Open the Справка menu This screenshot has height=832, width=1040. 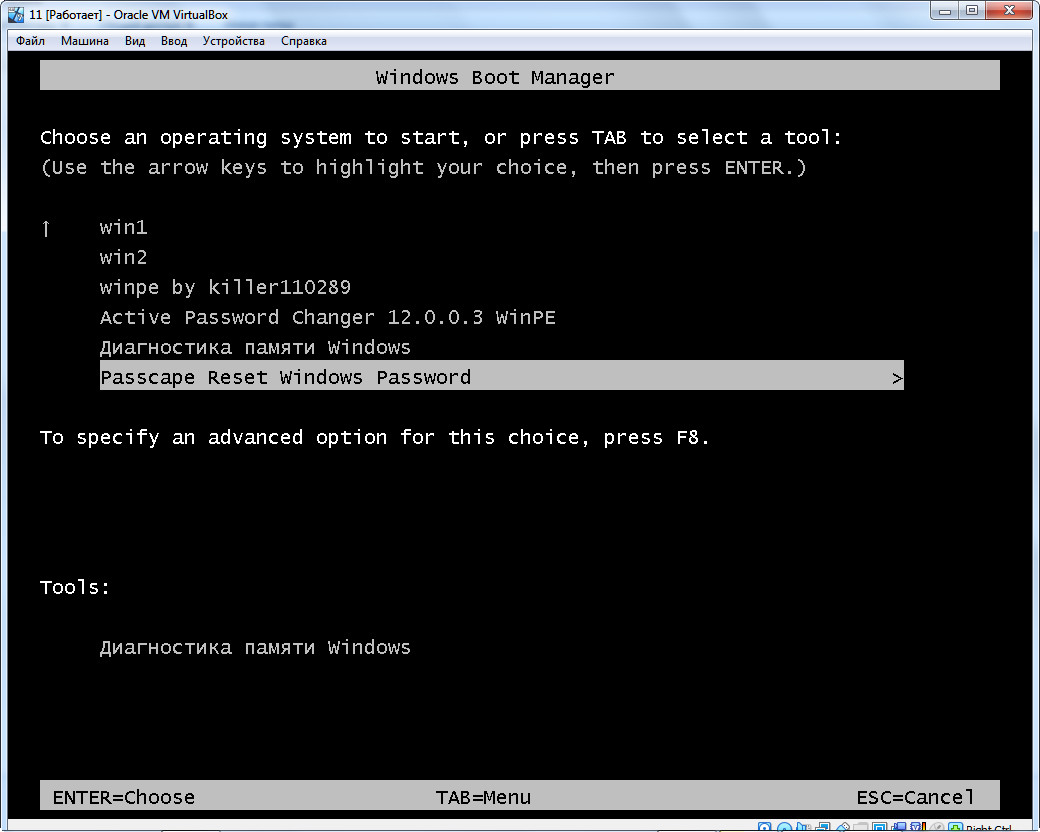pyautogui.click(x=303, y=41)
